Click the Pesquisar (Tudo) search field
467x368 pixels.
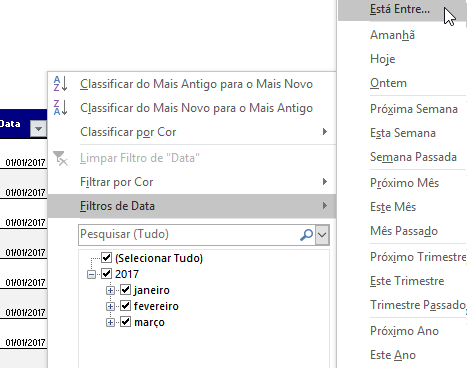click(x=189, y=235)
